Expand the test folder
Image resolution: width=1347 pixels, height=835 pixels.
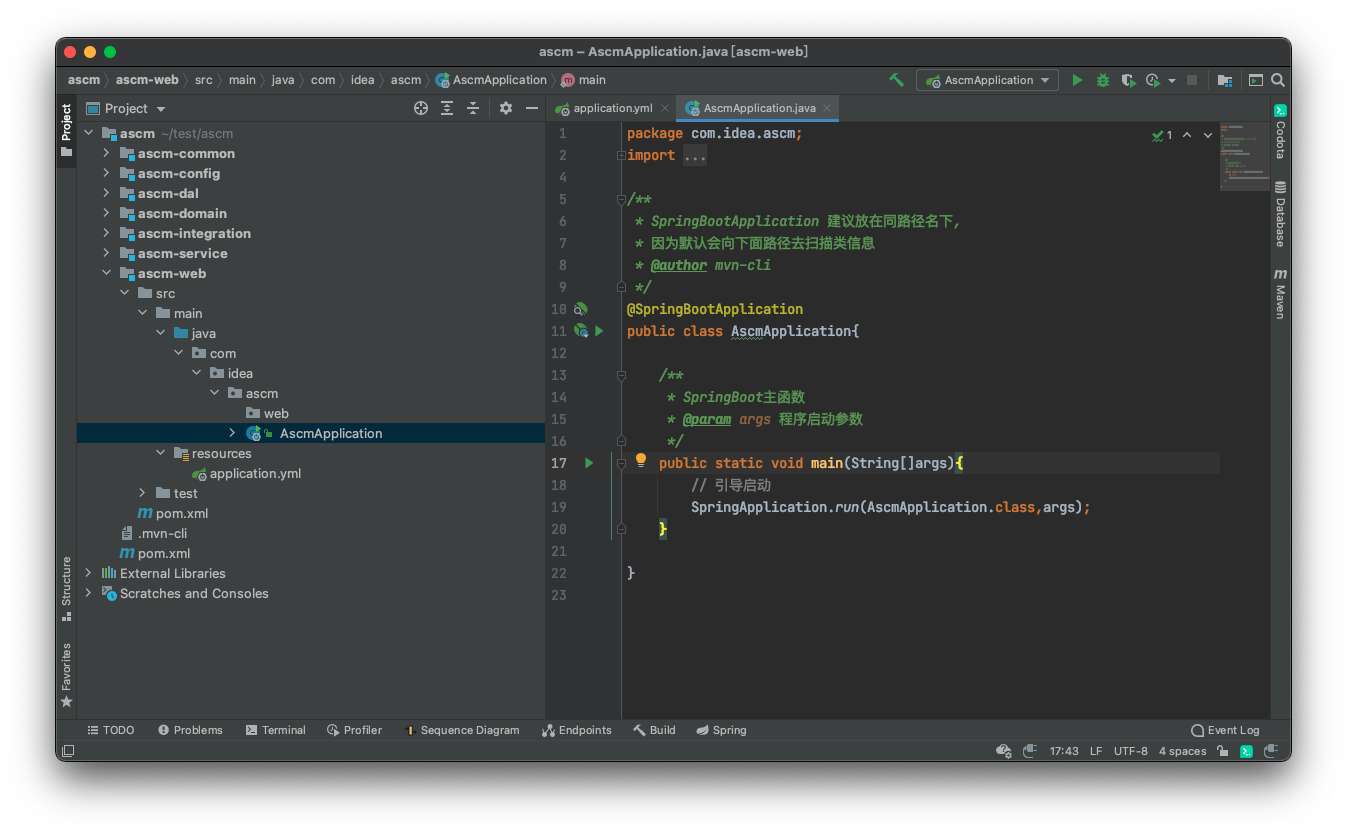[x=143, y=493]
